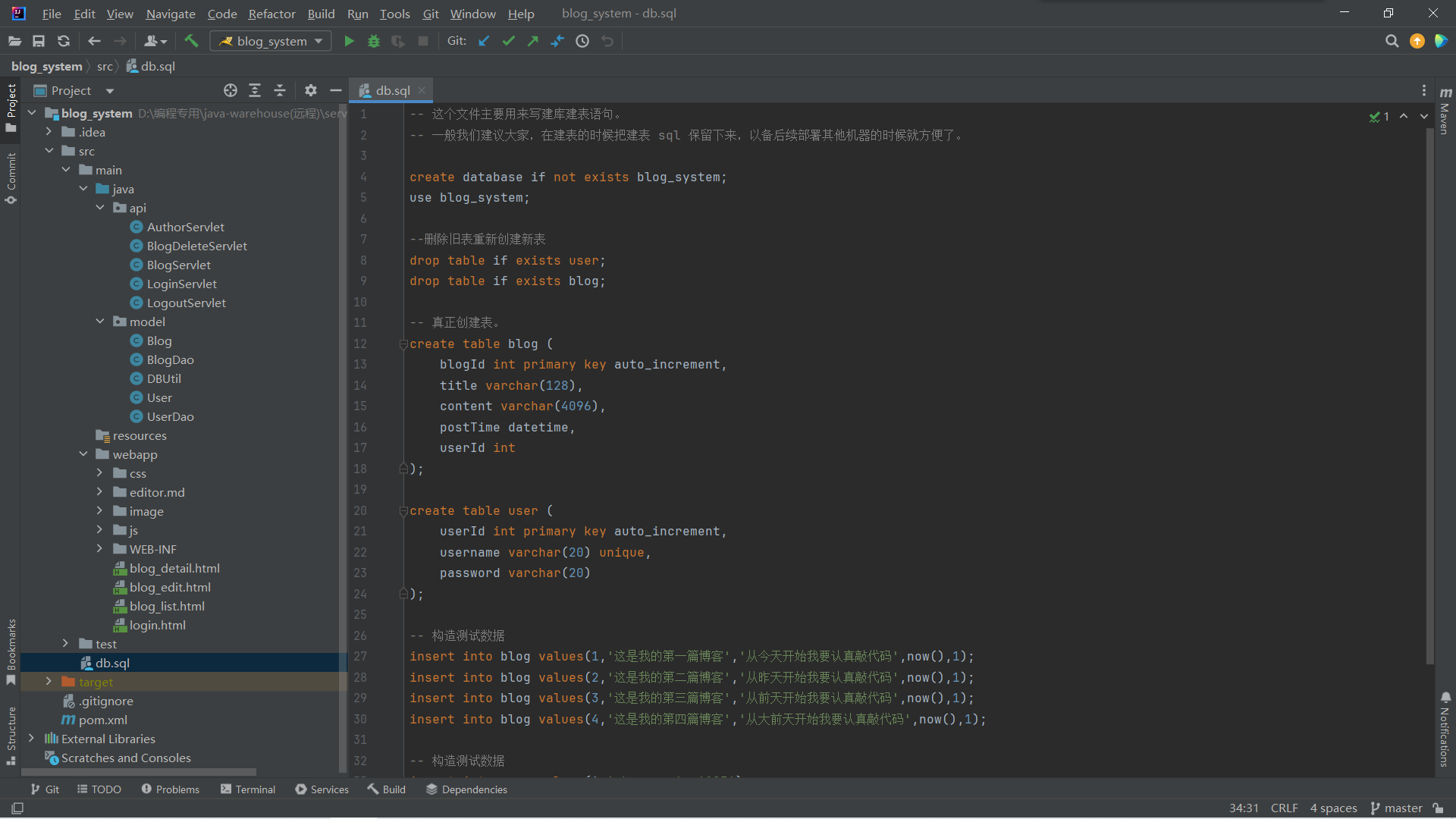Screen dimensions: 1456x819
Task: Click the Run button to execute
Action: pos(348,41)
